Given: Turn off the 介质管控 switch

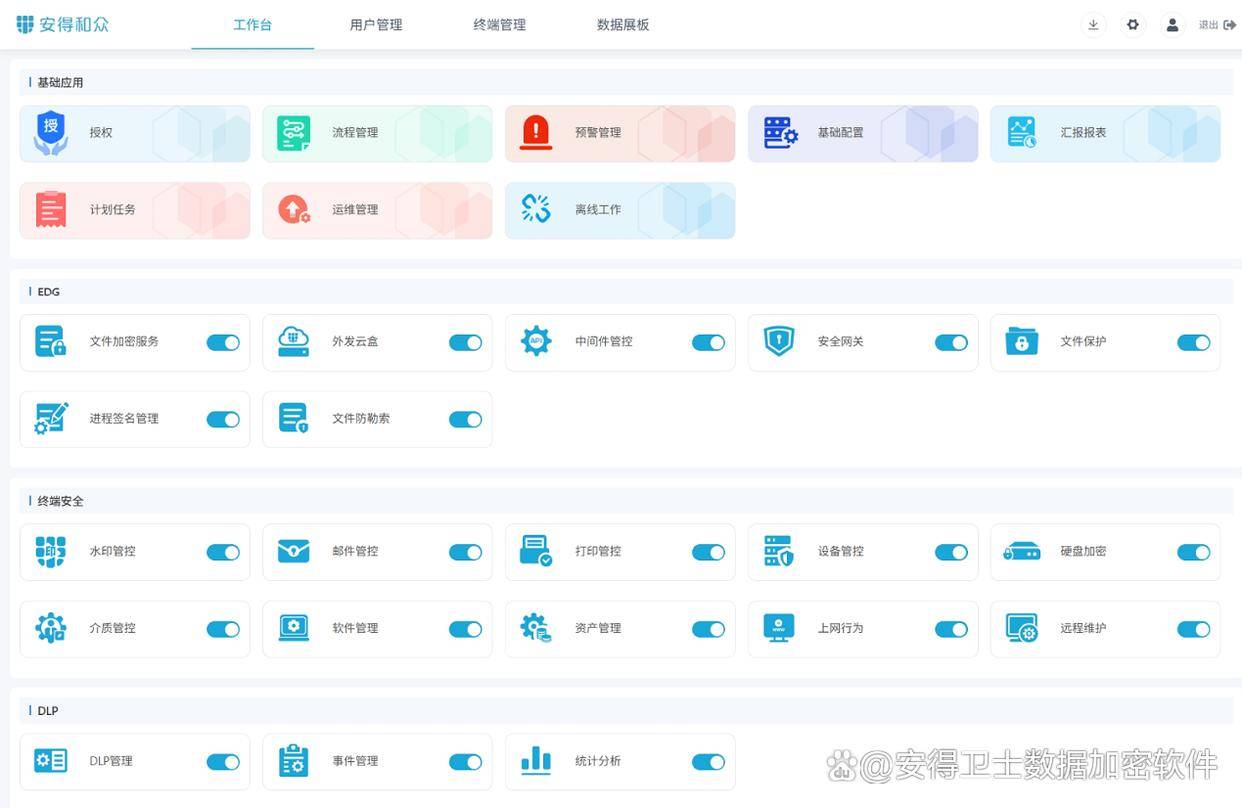Looking at the screenshot, I should [223, 630].
